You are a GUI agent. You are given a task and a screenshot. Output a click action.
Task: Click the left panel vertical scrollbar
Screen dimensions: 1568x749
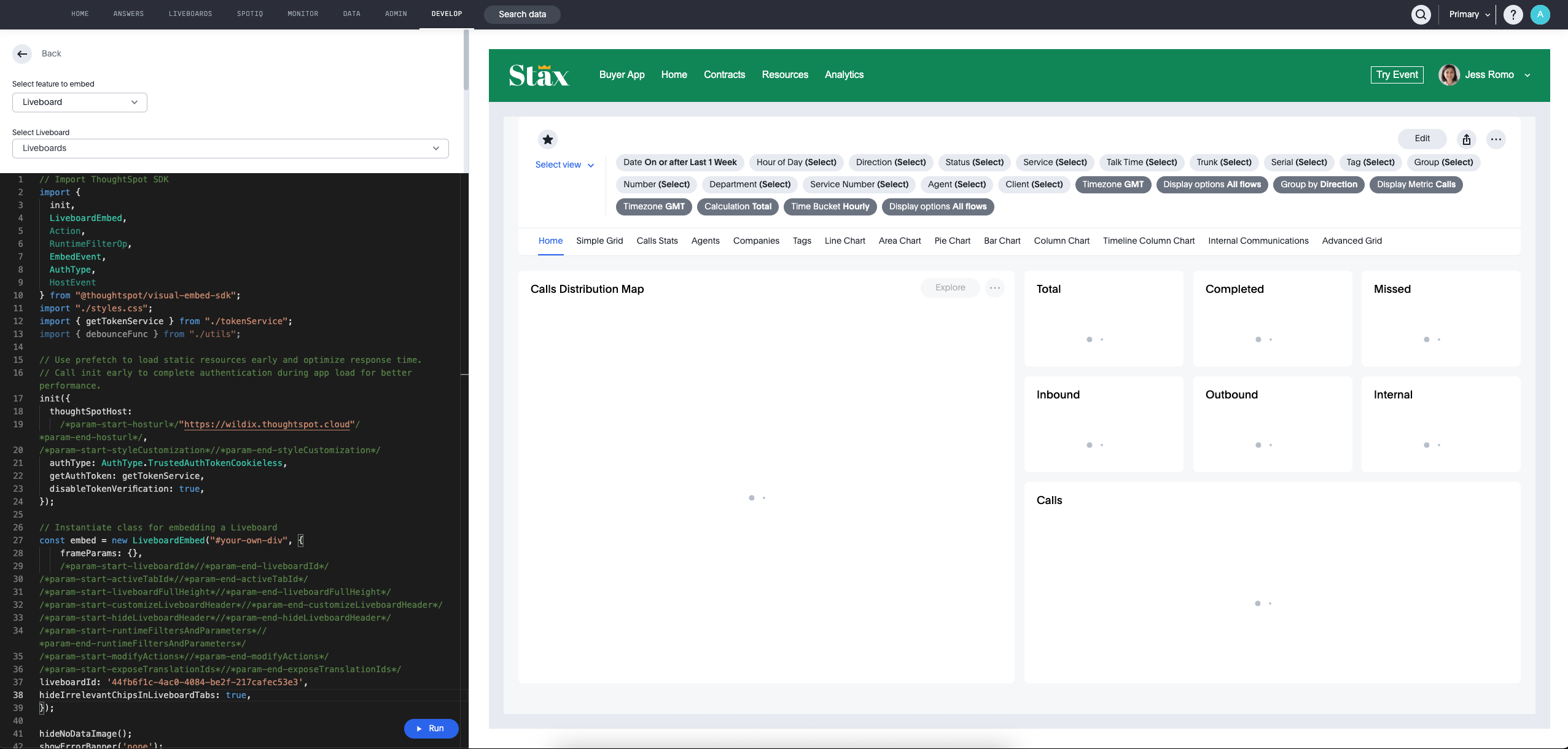pyautogui.click(x=466, y=61)
